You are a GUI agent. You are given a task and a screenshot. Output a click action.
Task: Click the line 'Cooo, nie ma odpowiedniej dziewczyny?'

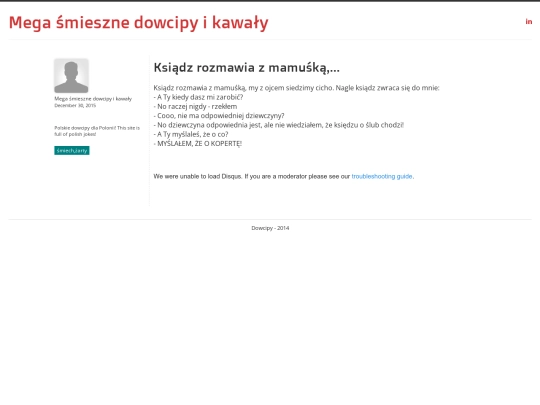(219, 116)
